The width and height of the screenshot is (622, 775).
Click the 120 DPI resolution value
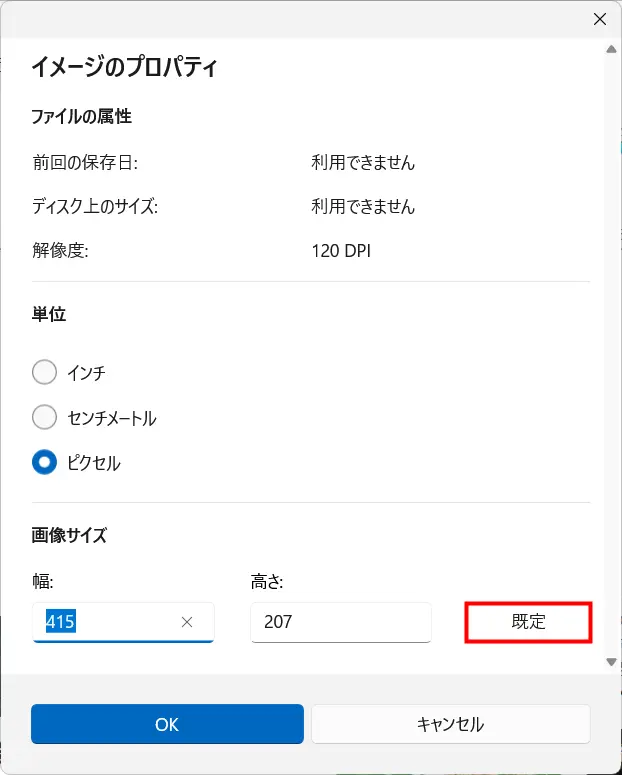click(341, 251)
